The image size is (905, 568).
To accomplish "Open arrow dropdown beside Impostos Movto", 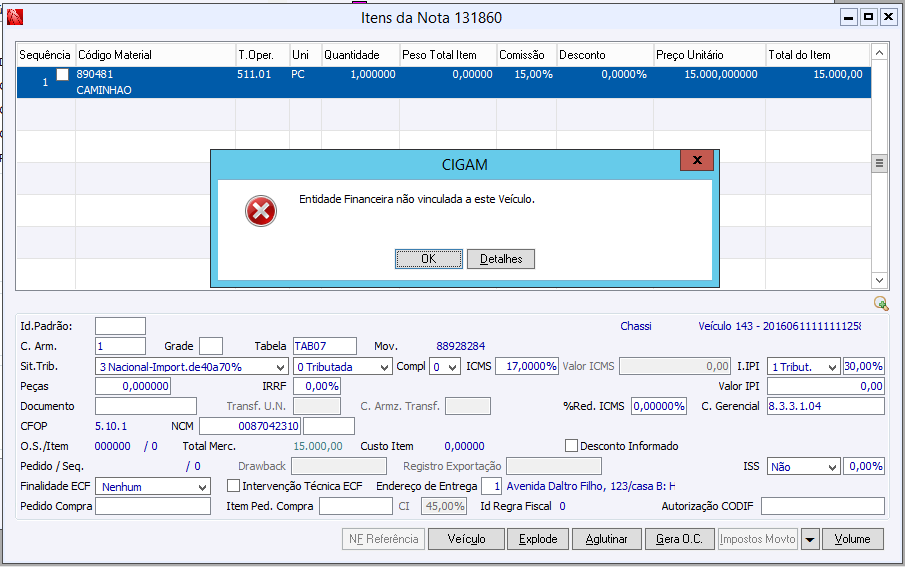I will tap(810, 539).
